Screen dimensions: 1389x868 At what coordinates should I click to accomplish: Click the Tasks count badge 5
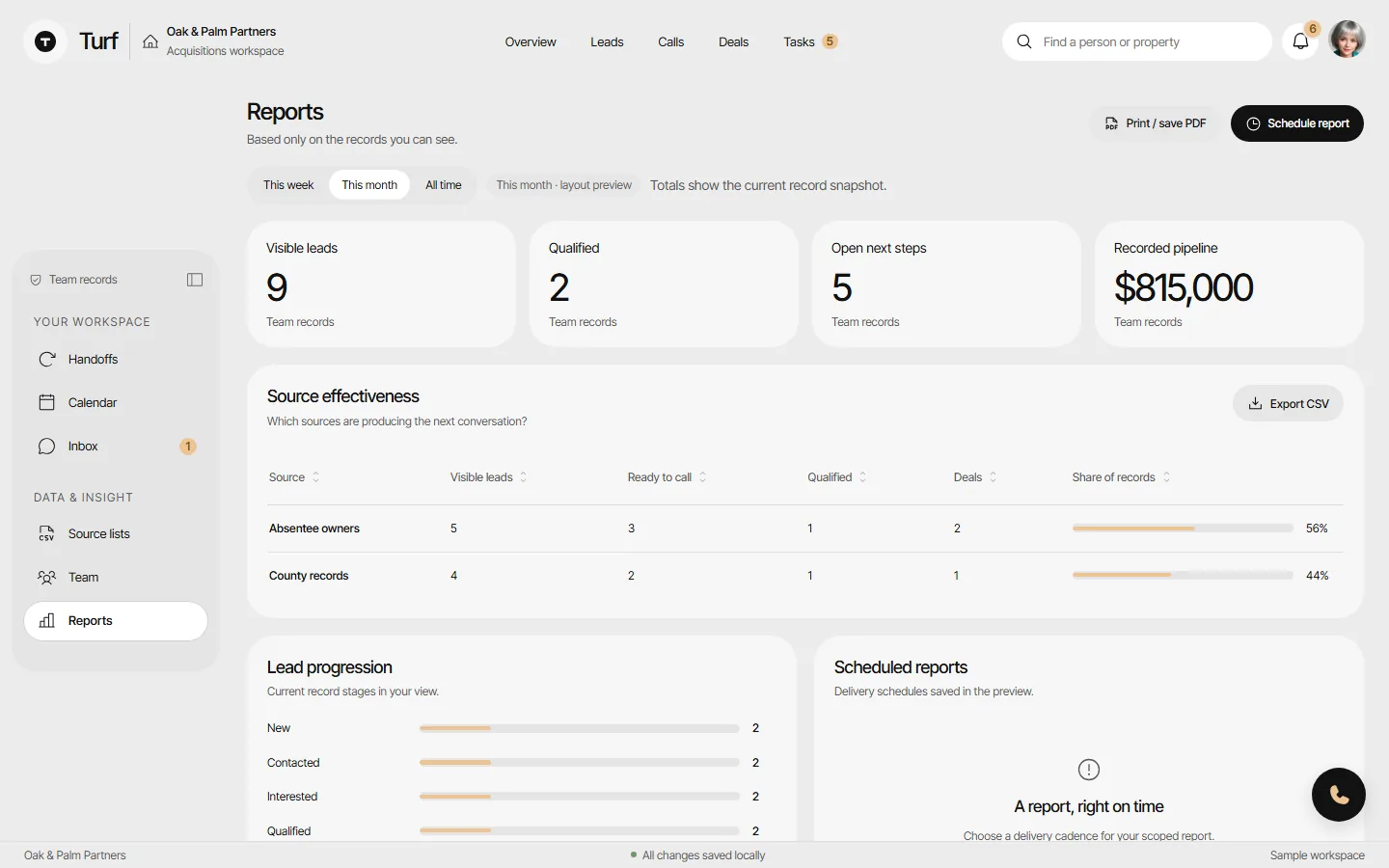[x=830, y=41]
